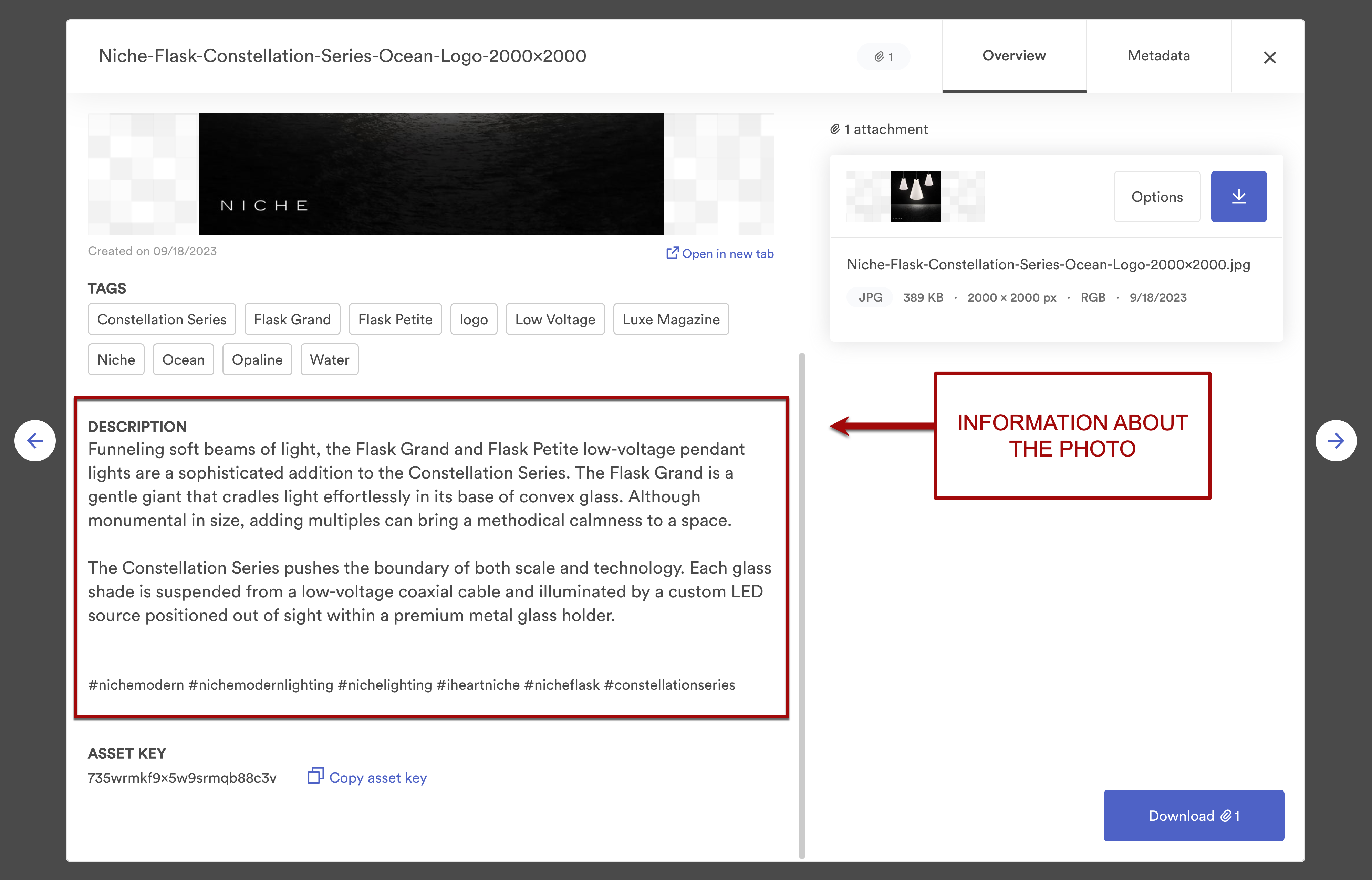
Task: Click the TAGS heading
Action: [x=107, y=288]
